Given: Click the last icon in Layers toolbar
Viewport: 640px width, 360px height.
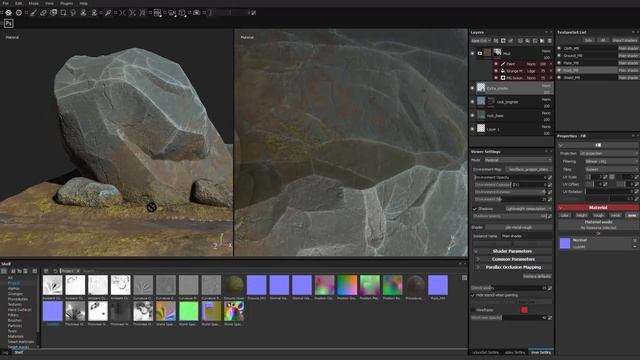Looking at the screenshot, I should (x=549, y=40).
